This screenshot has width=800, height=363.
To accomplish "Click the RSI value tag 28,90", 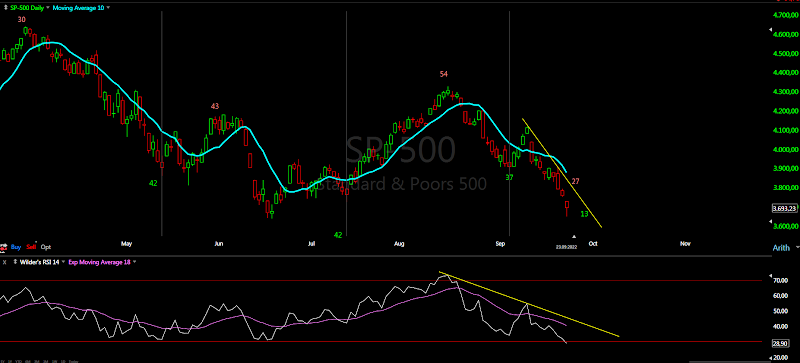I will [x=782, y=345].
